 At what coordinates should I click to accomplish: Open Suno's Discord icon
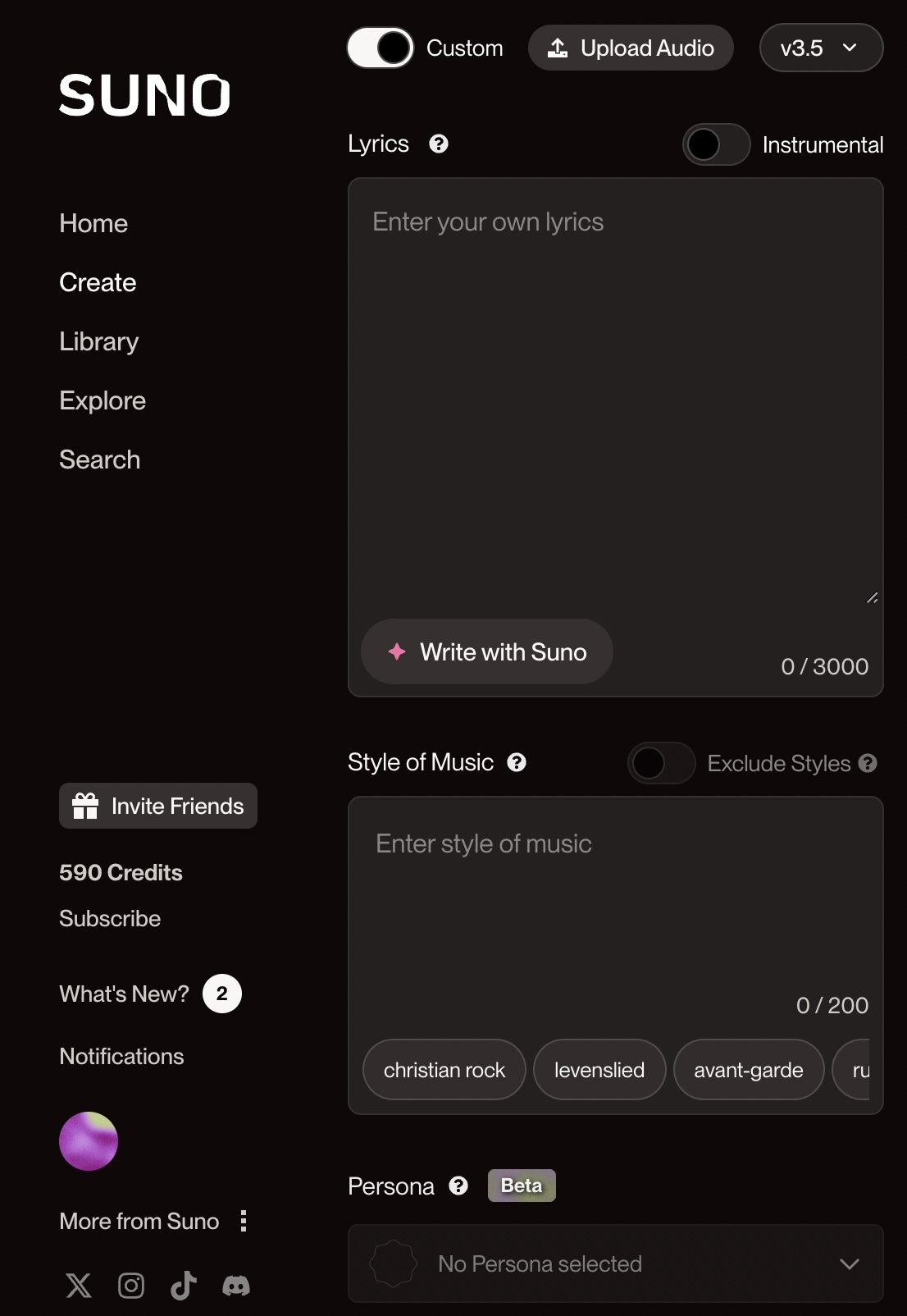point(236,1285)
